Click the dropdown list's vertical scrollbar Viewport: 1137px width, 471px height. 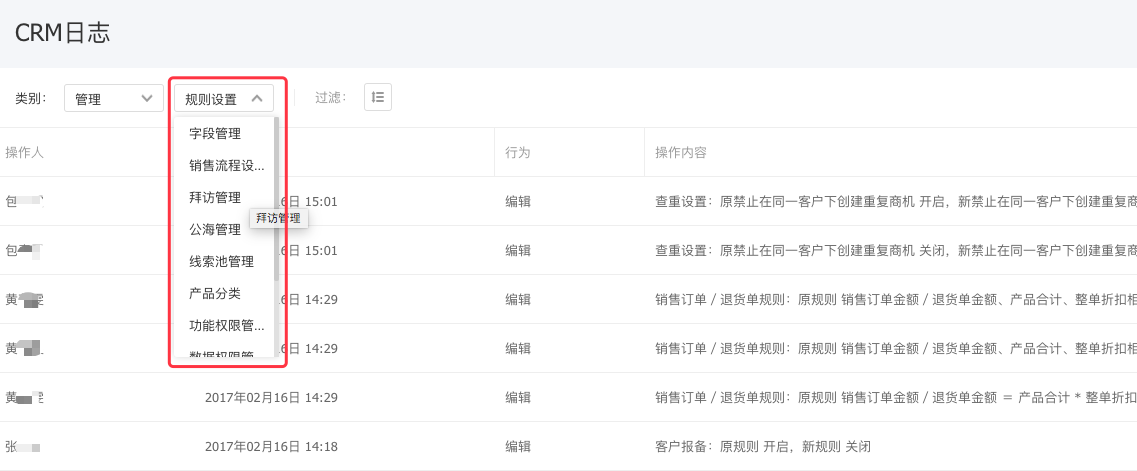[277, 200]
